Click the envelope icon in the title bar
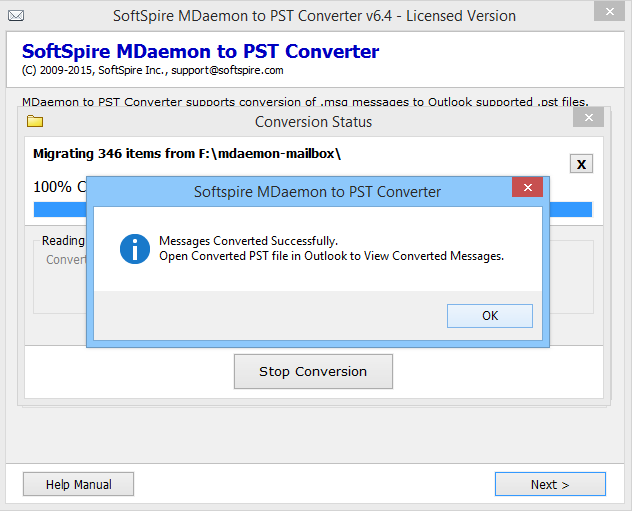 tap(16, 16)
